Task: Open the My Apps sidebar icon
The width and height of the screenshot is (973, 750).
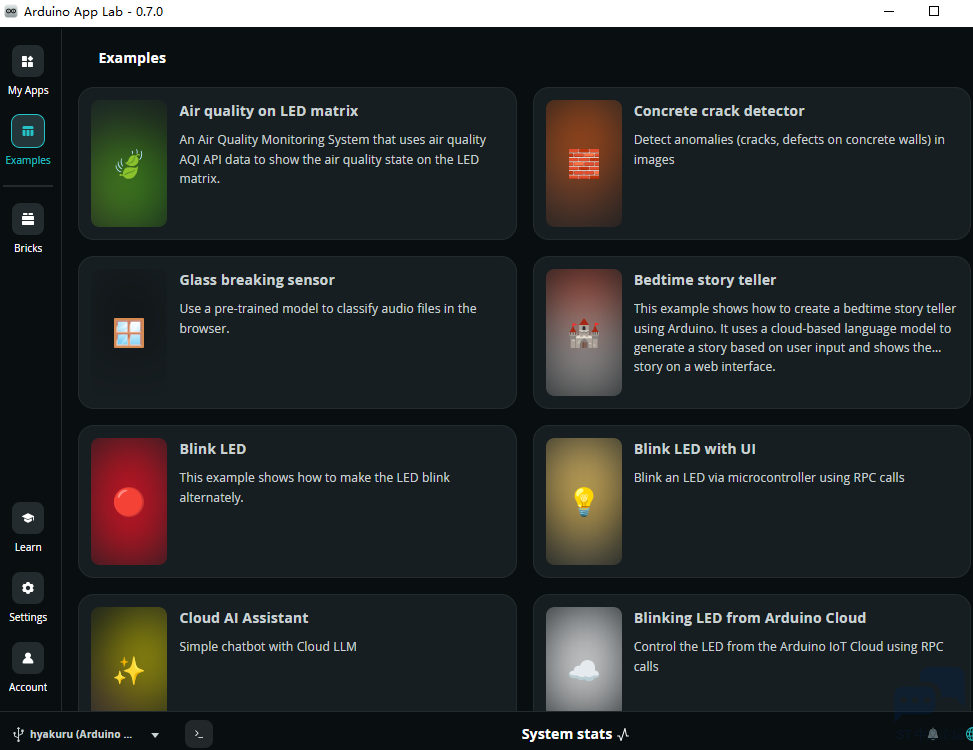Action: click(x=28, y=61)
